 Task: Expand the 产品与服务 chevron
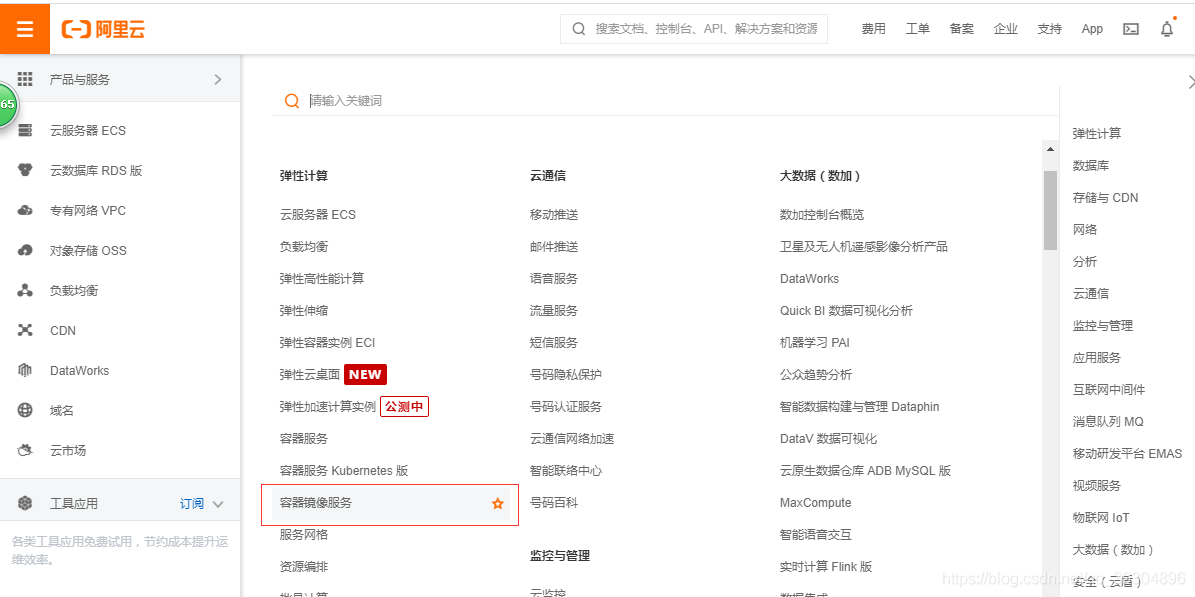[x=217, y=78]
